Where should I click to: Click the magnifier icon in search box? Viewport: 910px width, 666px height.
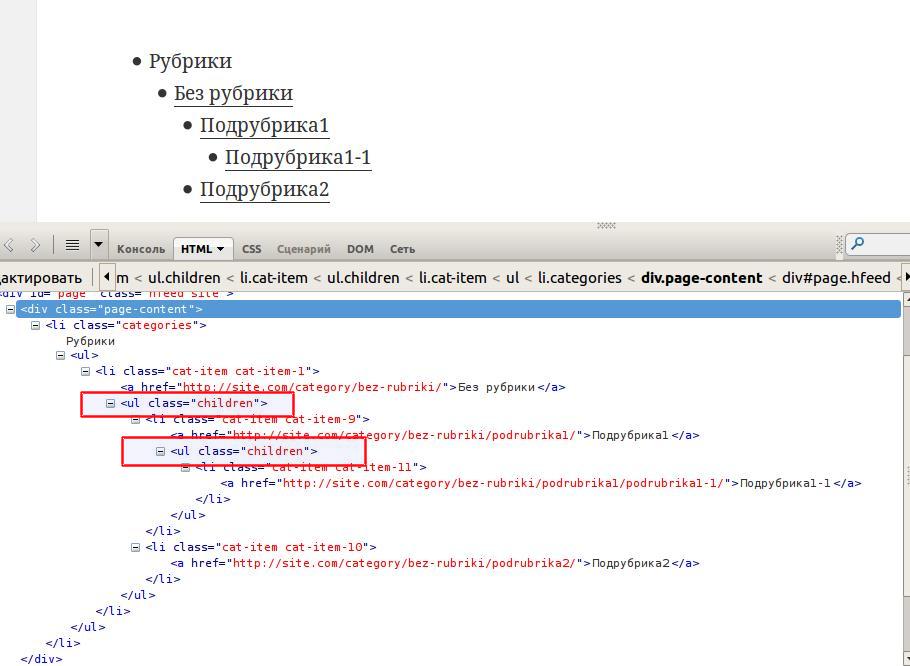click(858, 244)
